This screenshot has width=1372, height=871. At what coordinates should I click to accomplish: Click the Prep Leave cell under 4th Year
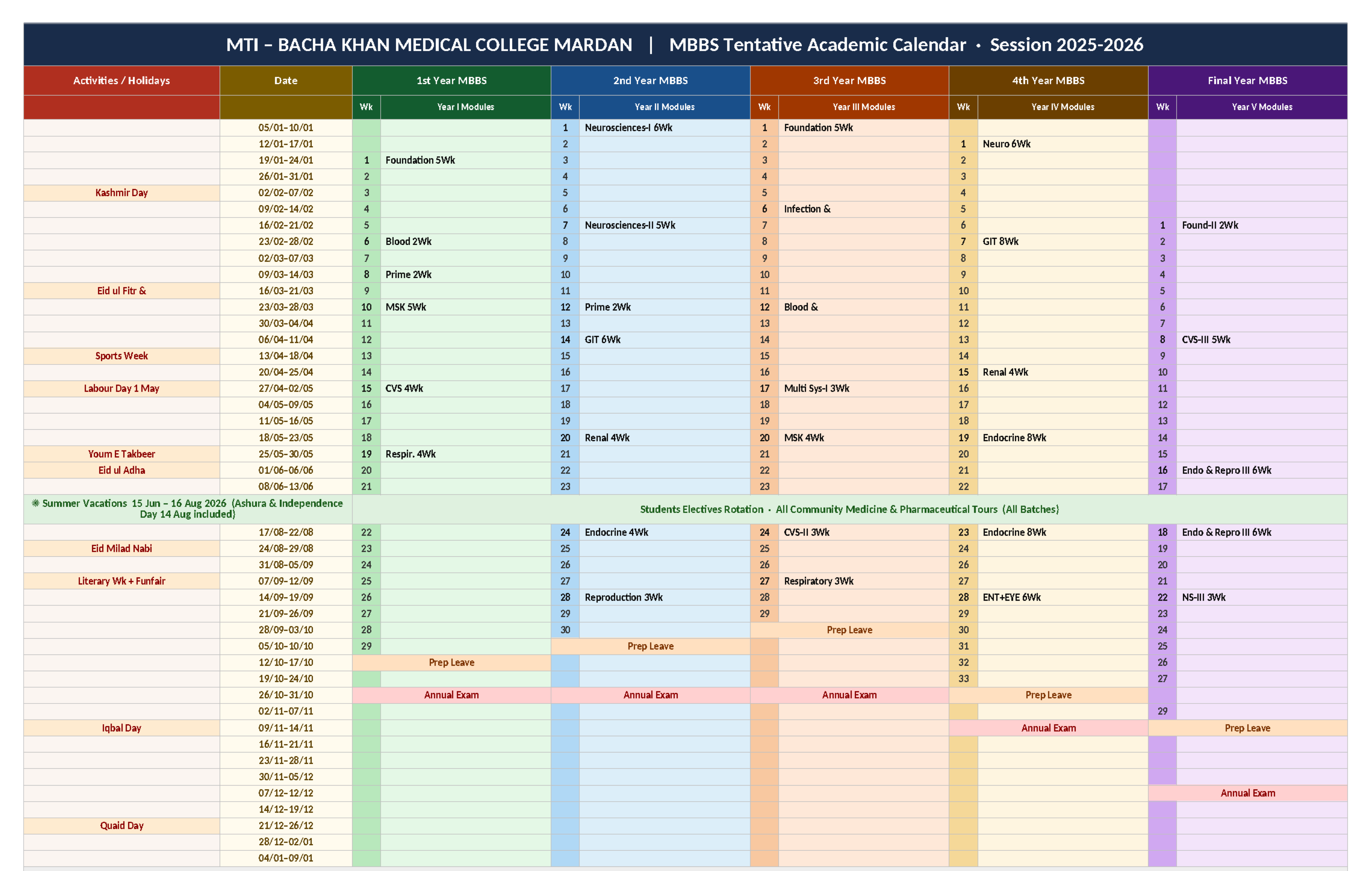tap(1048, 695)
